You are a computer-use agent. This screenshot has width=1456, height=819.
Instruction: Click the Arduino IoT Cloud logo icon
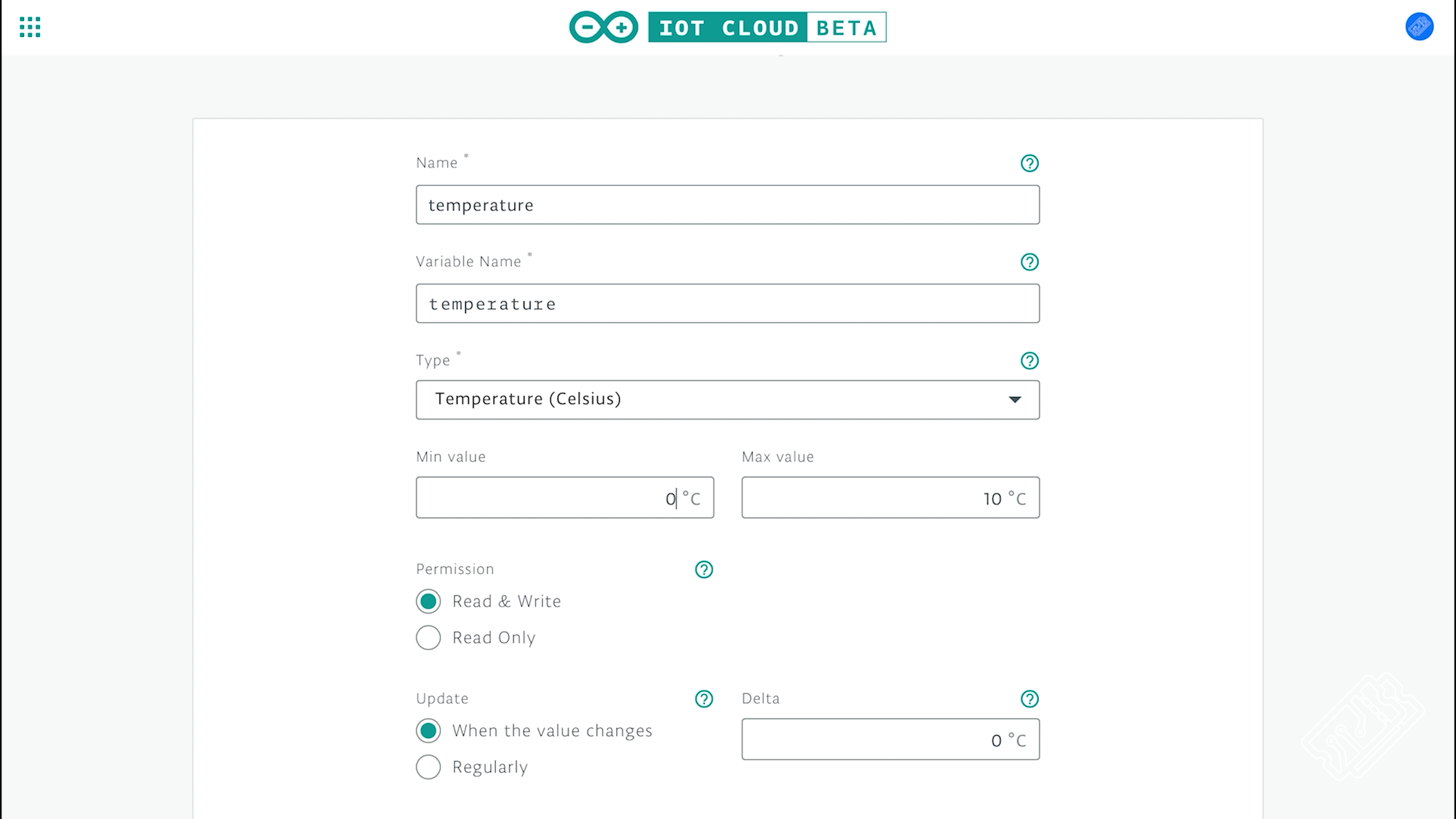601,28
